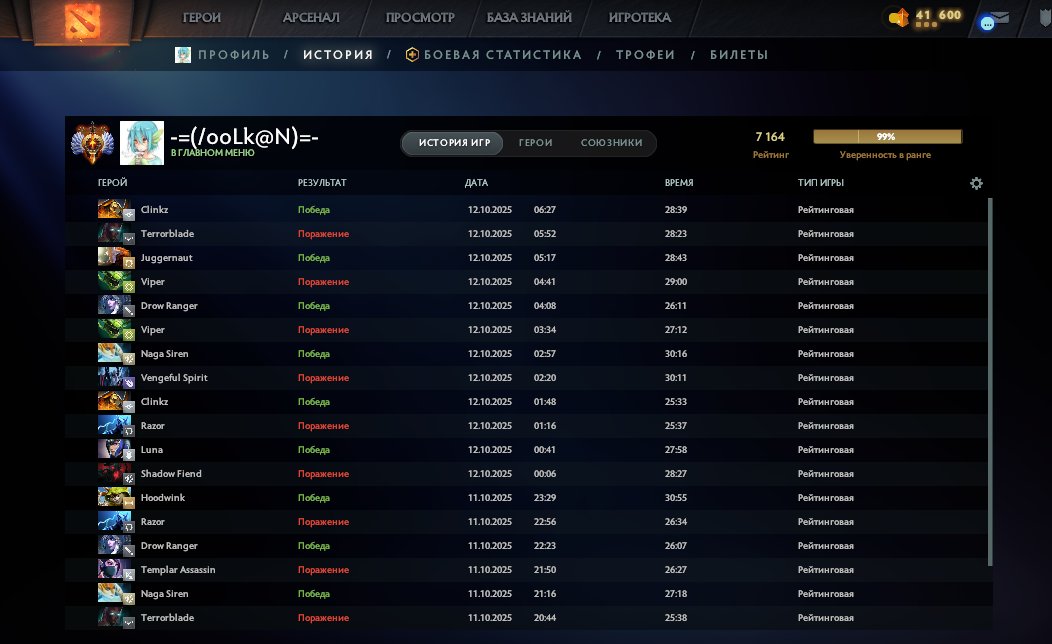The height and width of the screenshot is (644, 1052).
Task: Open the Арсенал top menu
Action: click(x=311, y=17)
